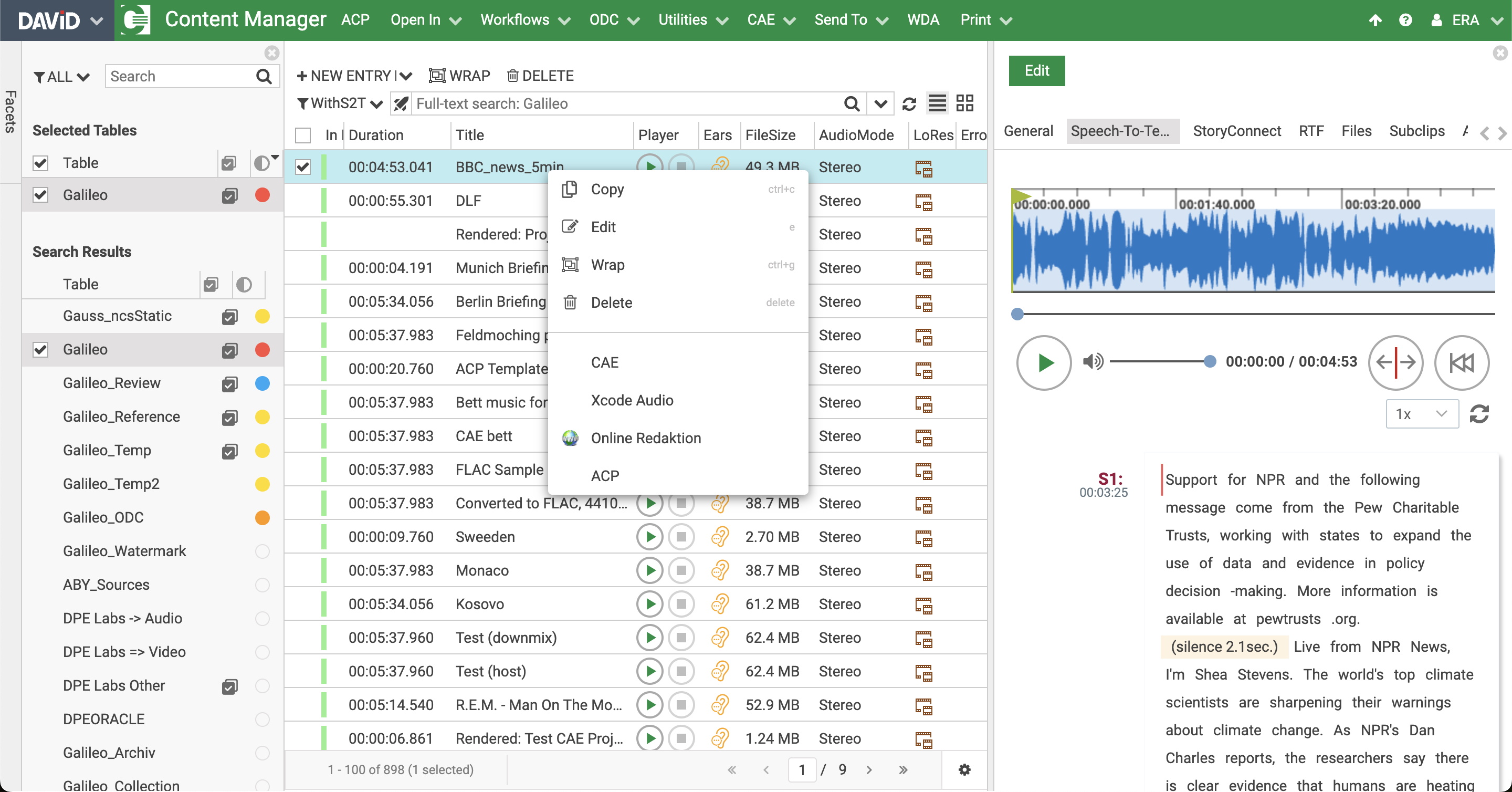Viewport: 1512px width, 792px height.
Task: Toggle the select-all checkbox in the table header
Action: (303, 135)
